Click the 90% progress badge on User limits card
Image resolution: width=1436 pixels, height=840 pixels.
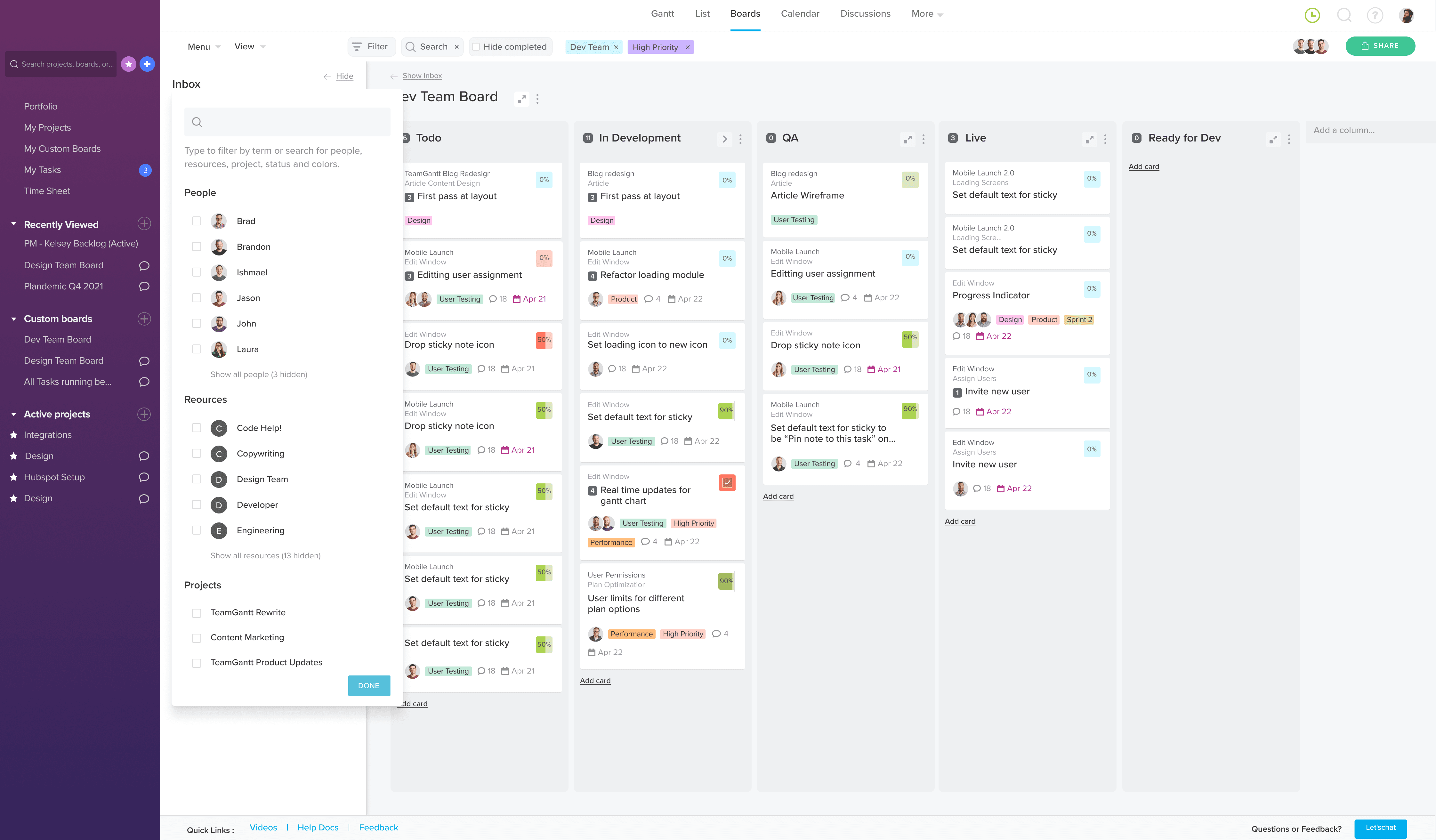[725, 581]
